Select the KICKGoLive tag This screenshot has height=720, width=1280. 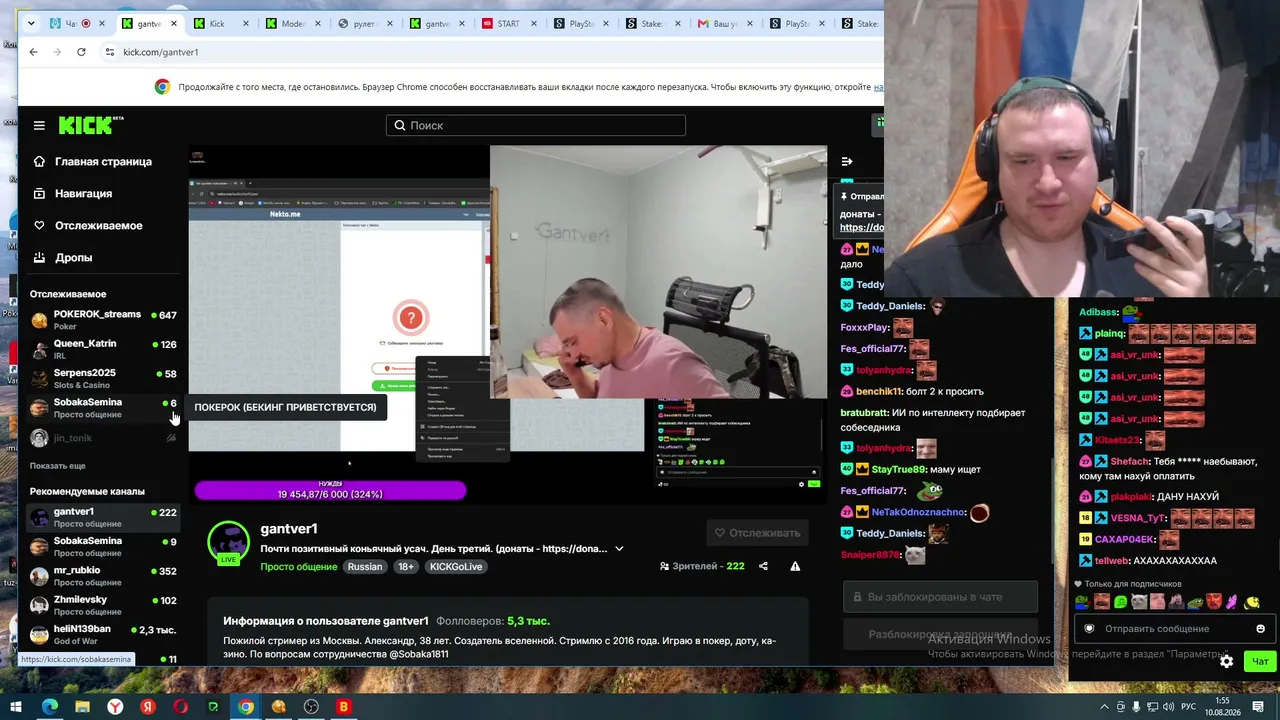pyautogui.click(x=455, y=566)
